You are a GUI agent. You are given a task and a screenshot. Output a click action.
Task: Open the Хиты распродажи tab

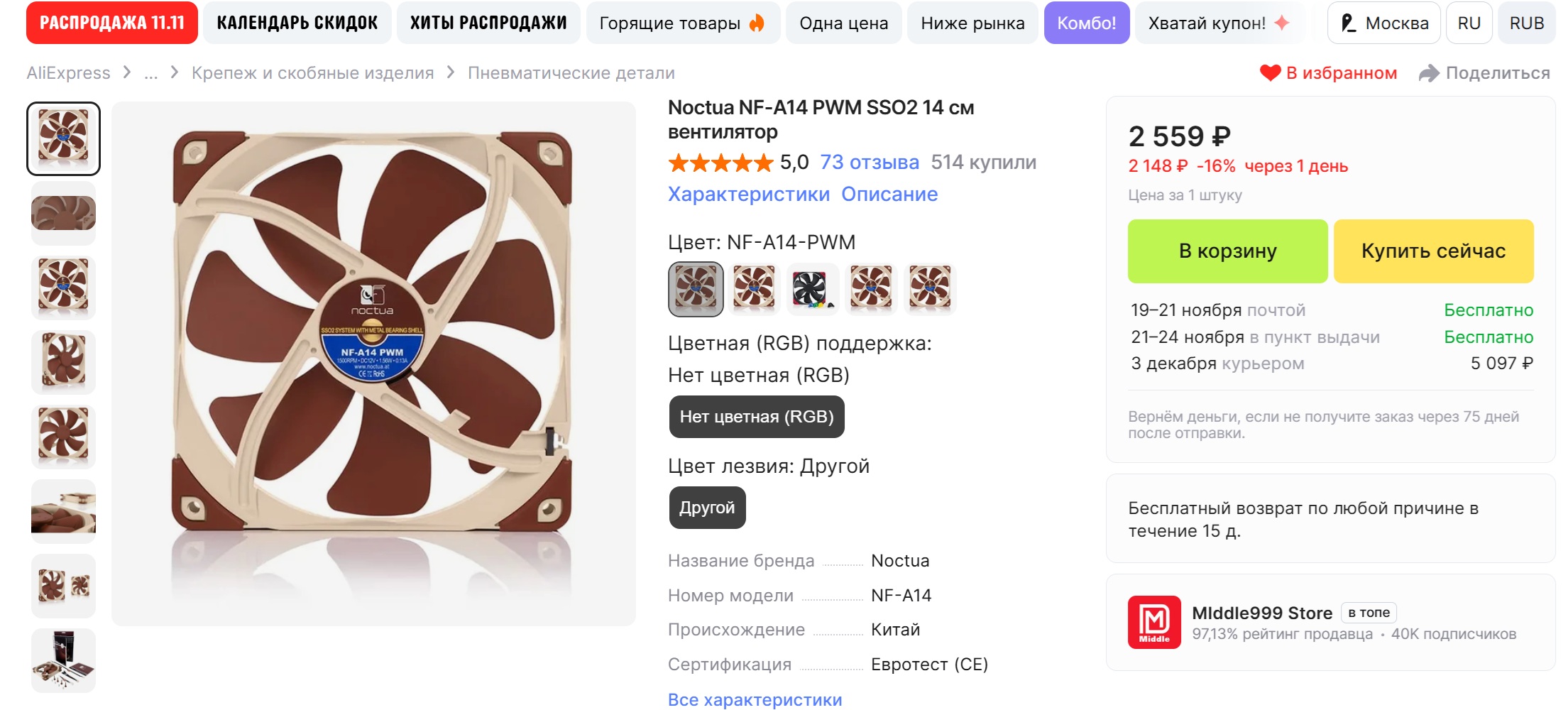click(488, 23)
